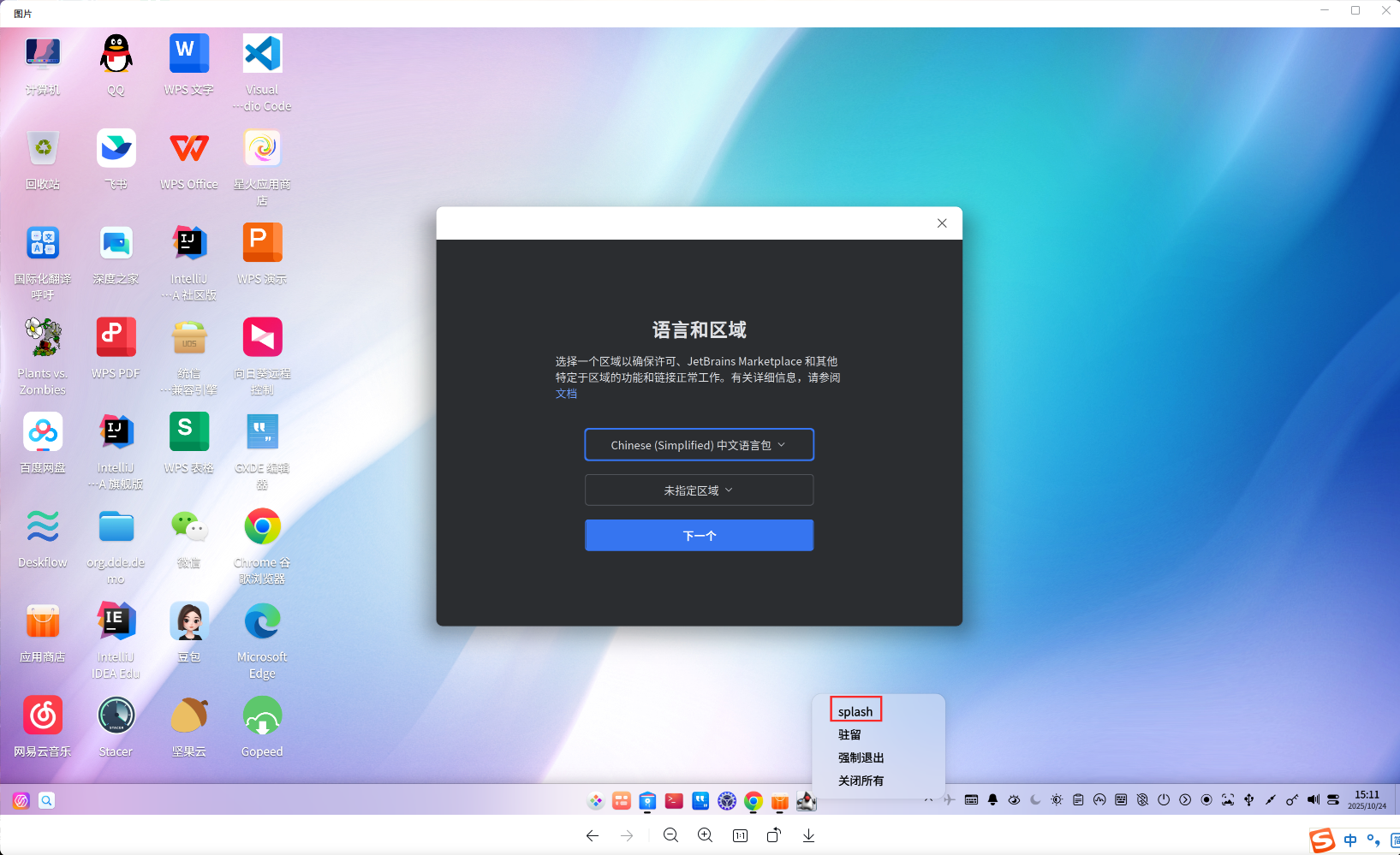The width and height of the screenshot is (1400, 855).
Task: Click the 微信 WeChat desktop icon
Action: (189, 527)
